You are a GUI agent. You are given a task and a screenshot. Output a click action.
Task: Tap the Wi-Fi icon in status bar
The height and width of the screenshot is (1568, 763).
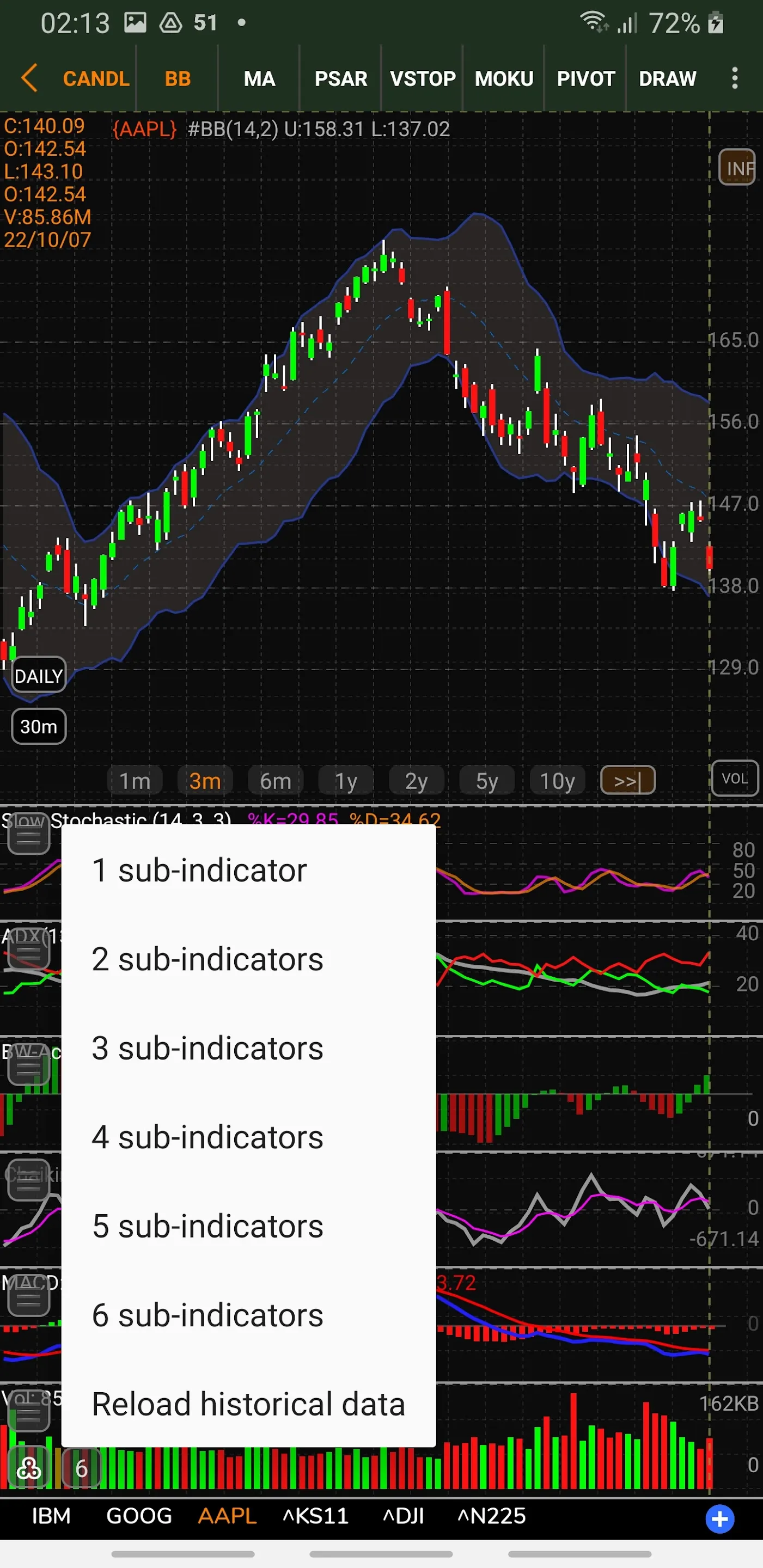(593, 22)
